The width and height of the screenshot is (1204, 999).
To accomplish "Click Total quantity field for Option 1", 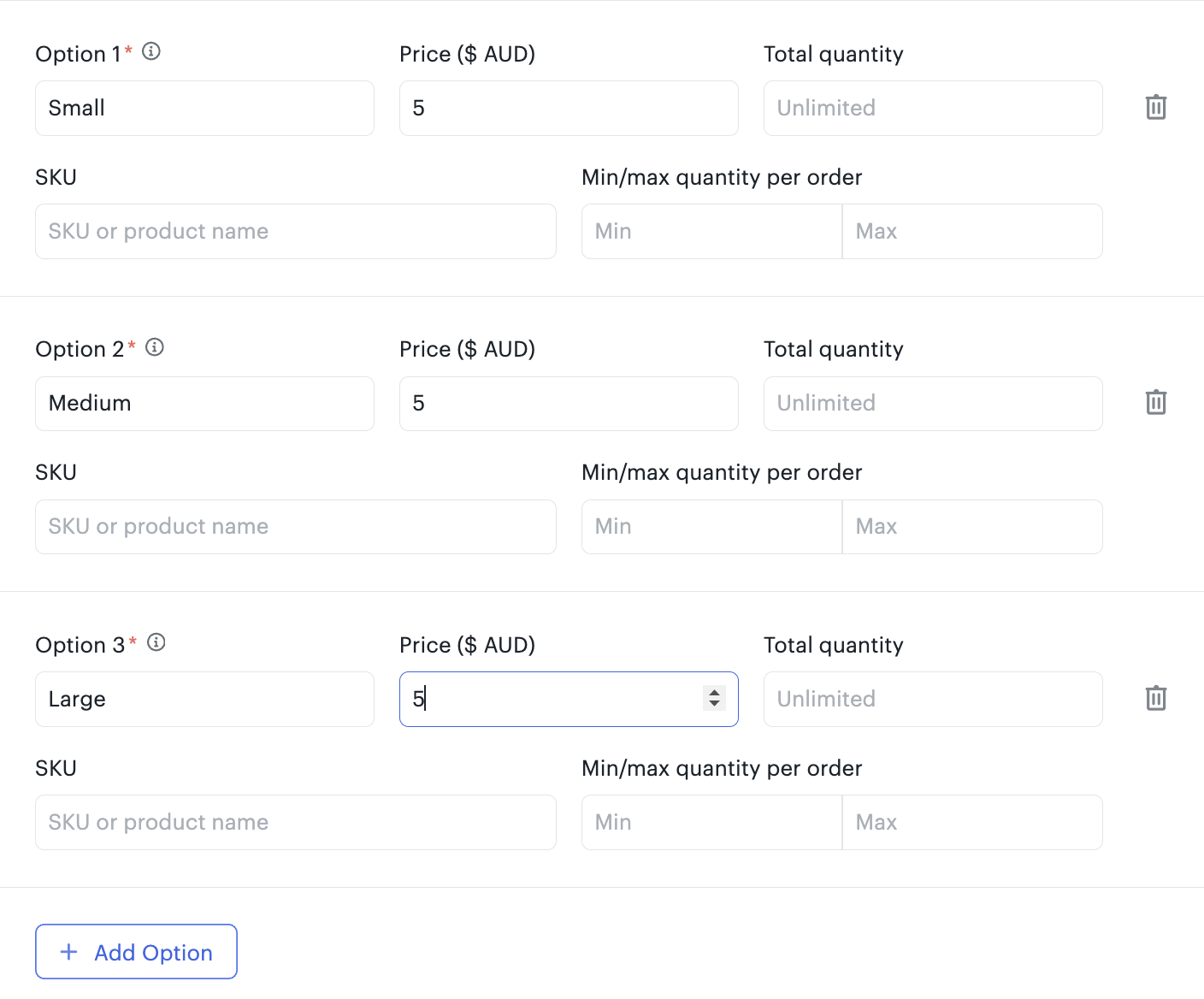I will coord(933,108).
